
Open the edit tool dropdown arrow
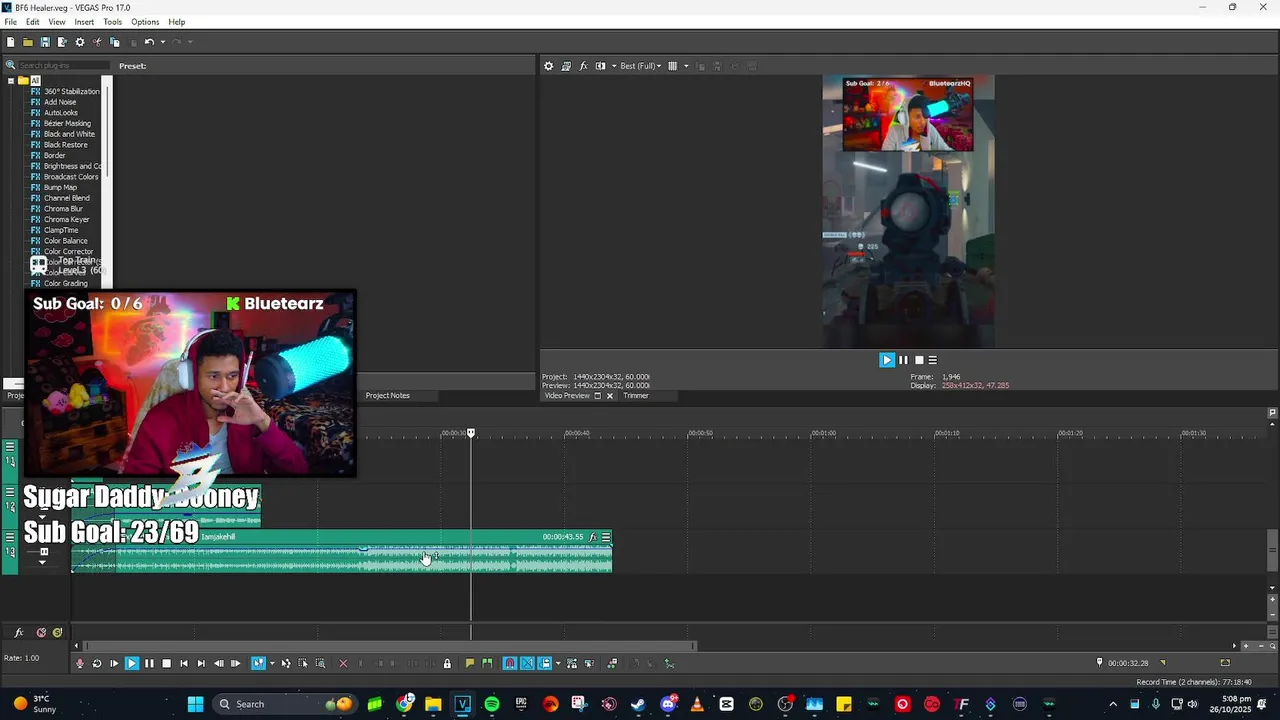(x=272, y=663)
